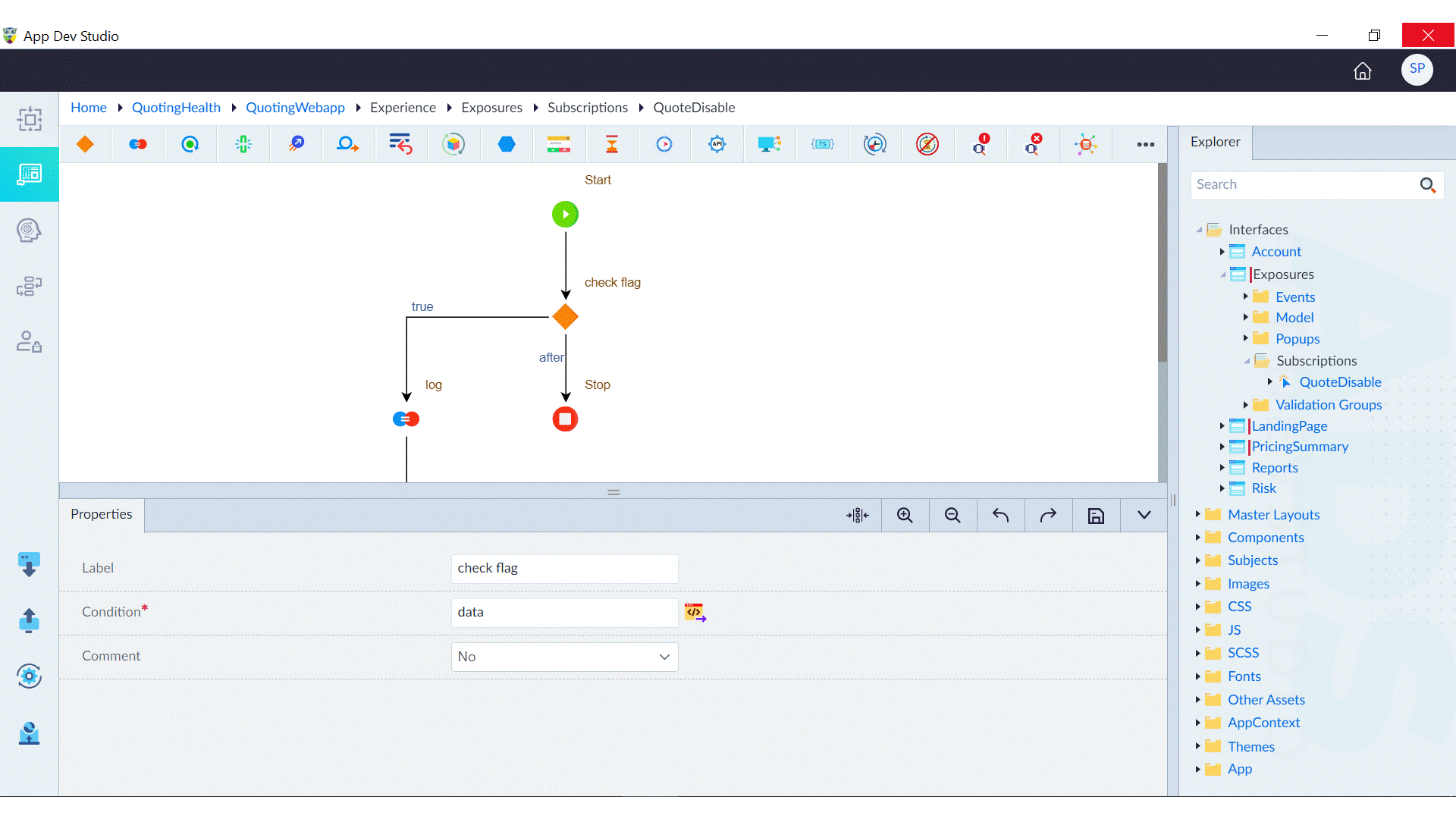Open the condition expression editor icon

(x=695, y=613)
